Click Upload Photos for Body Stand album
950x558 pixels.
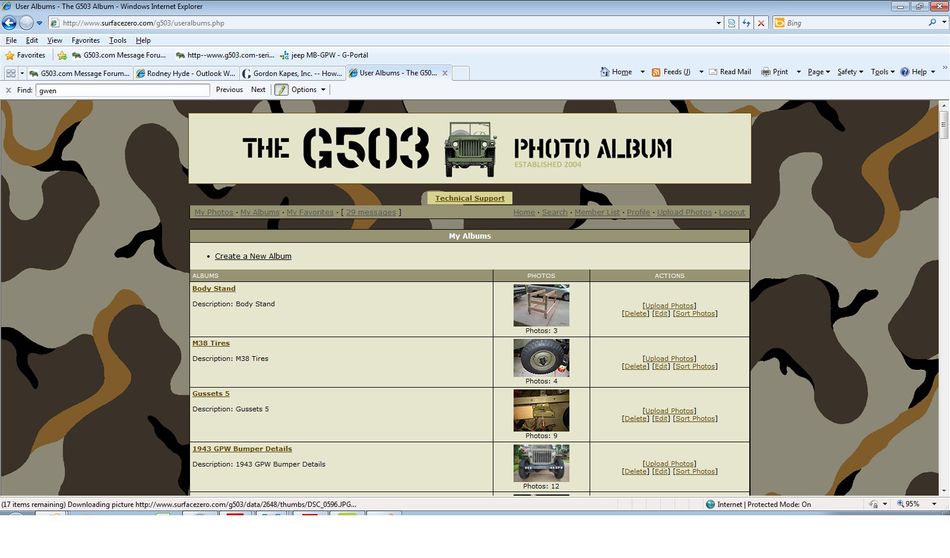click(x=669, y=306)
